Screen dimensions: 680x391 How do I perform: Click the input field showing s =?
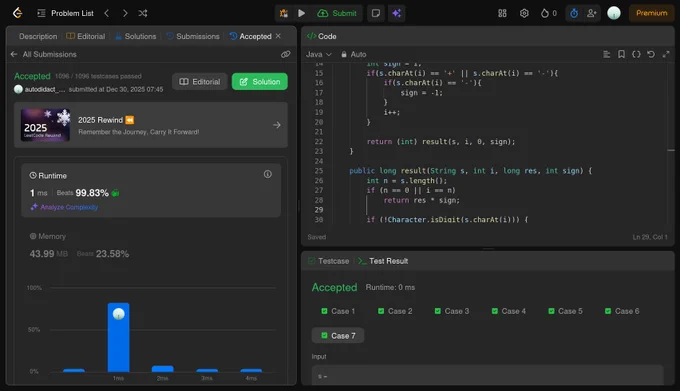click(487, 375)
